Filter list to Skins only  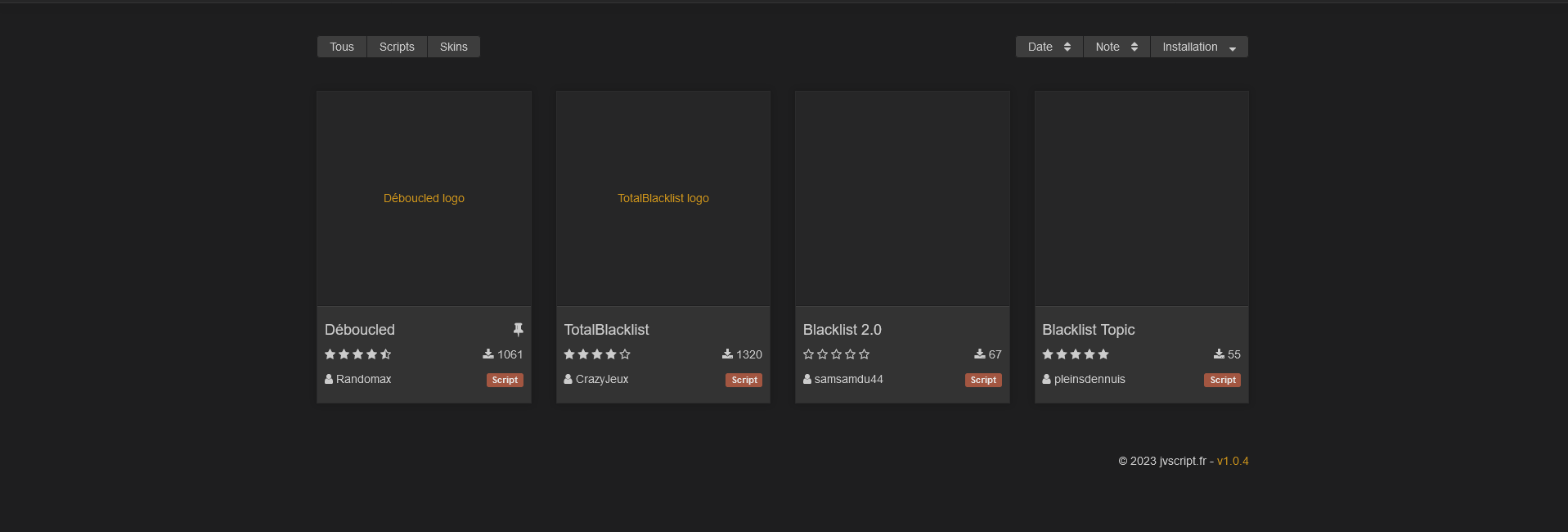pos(454,47)
